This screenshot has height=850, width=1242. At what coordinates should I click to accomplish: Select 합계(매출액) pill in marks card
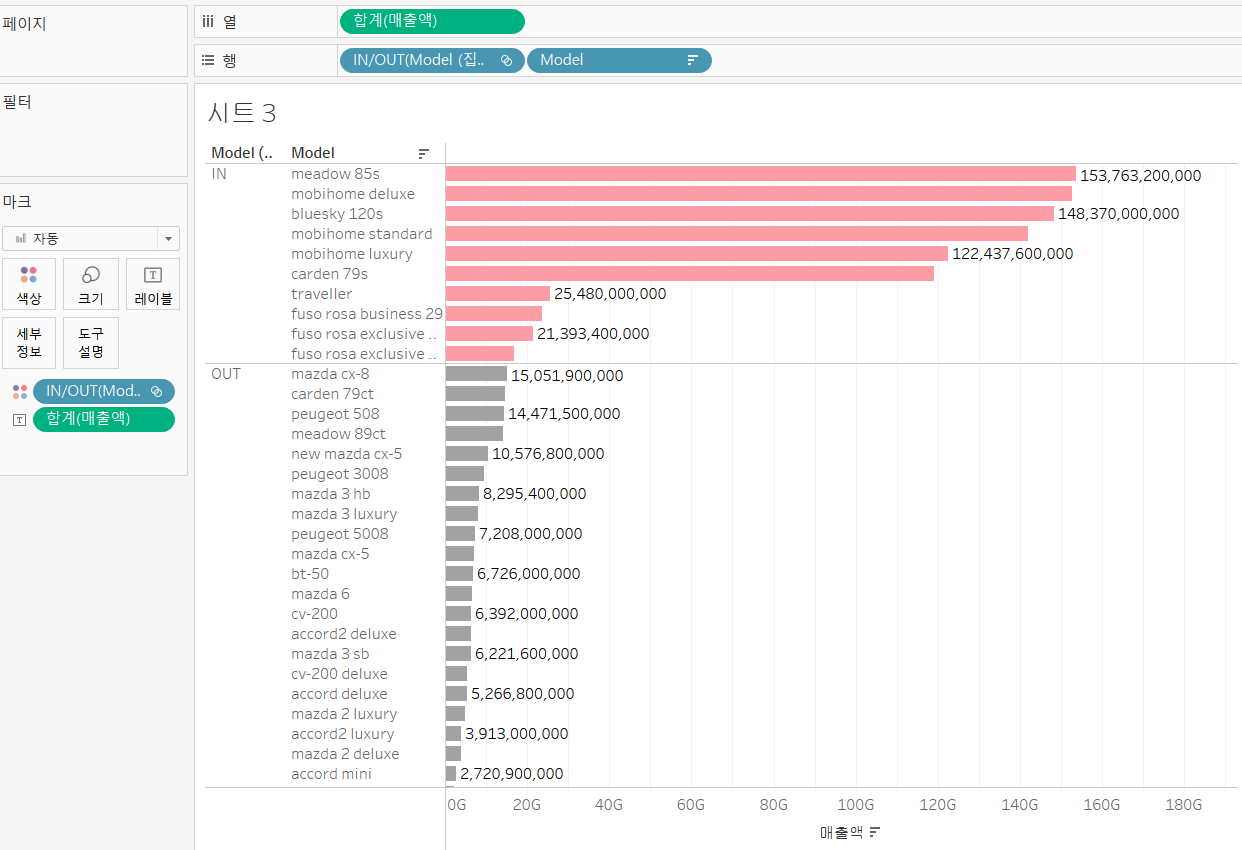[104, 418]
